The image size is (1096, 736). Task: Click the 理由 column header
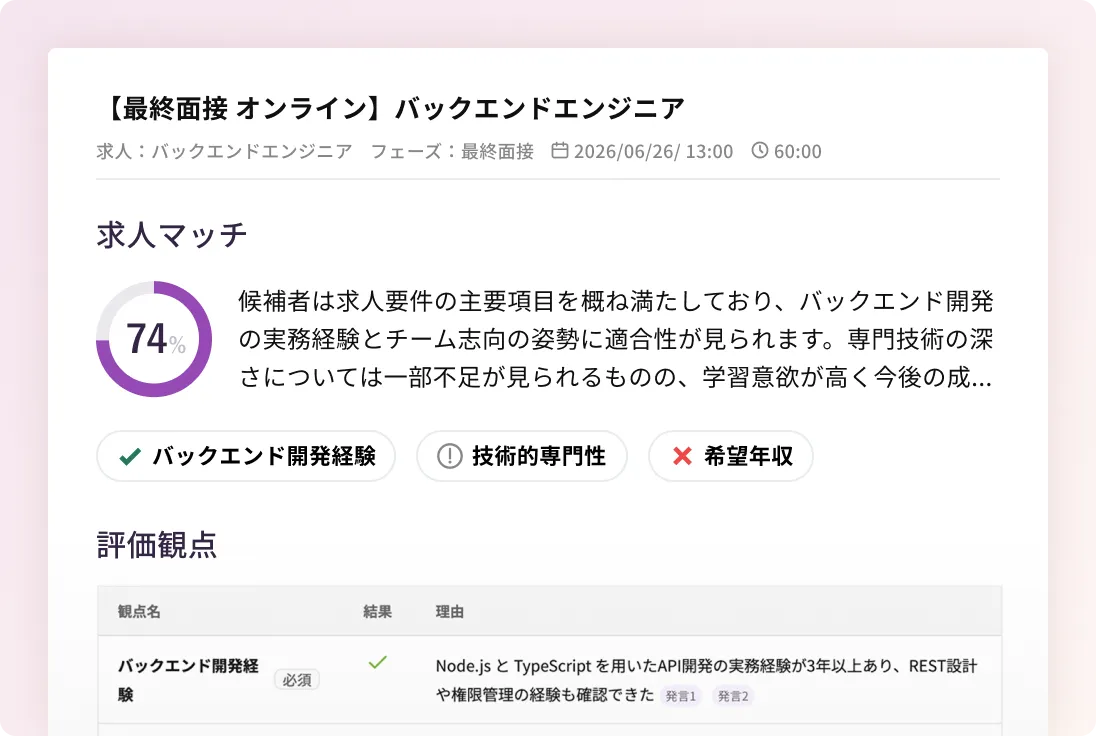[x=449, y=612]
